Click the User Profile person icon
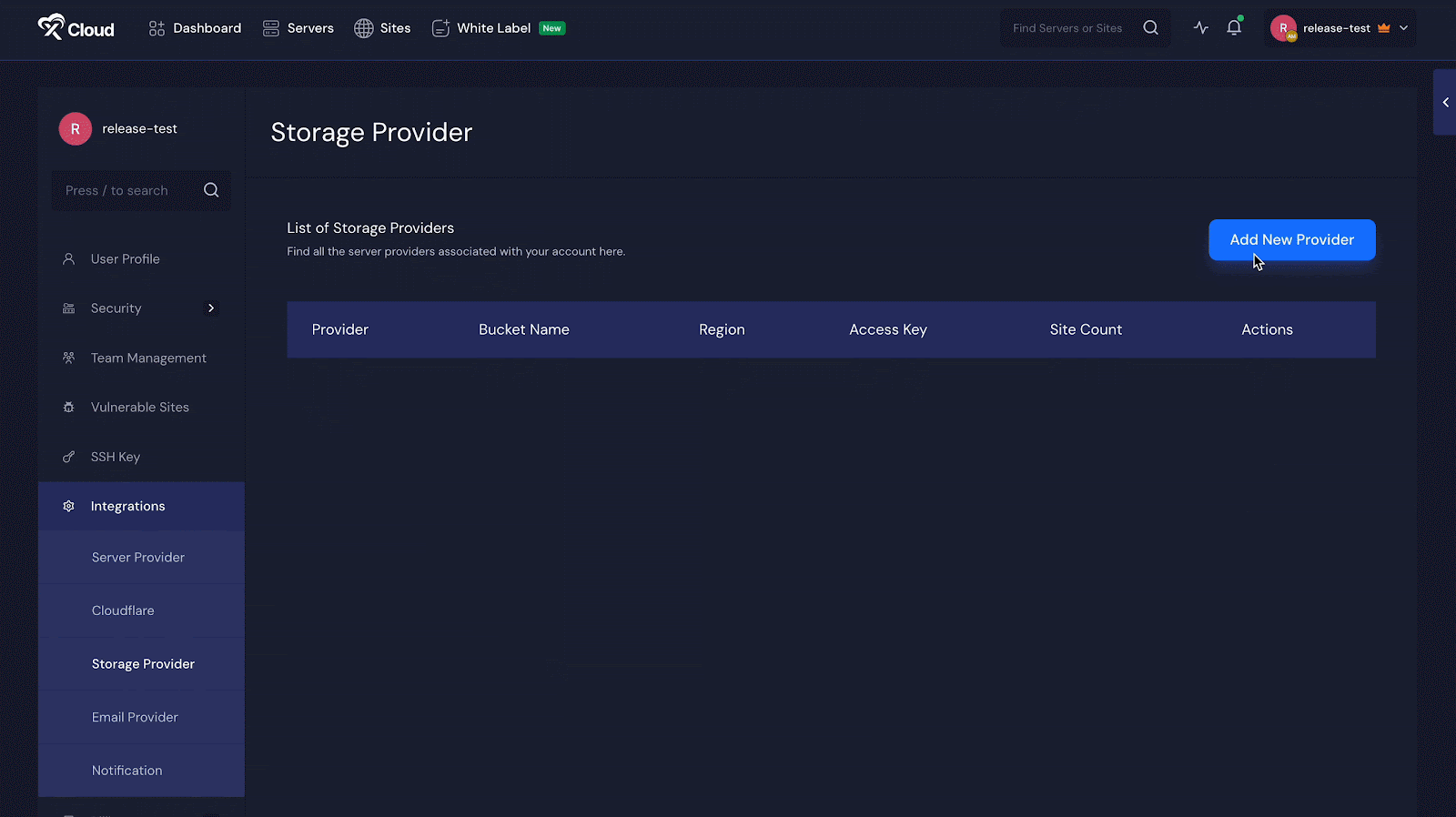This screenshot has height=817, width=1456. pos(68,259)
